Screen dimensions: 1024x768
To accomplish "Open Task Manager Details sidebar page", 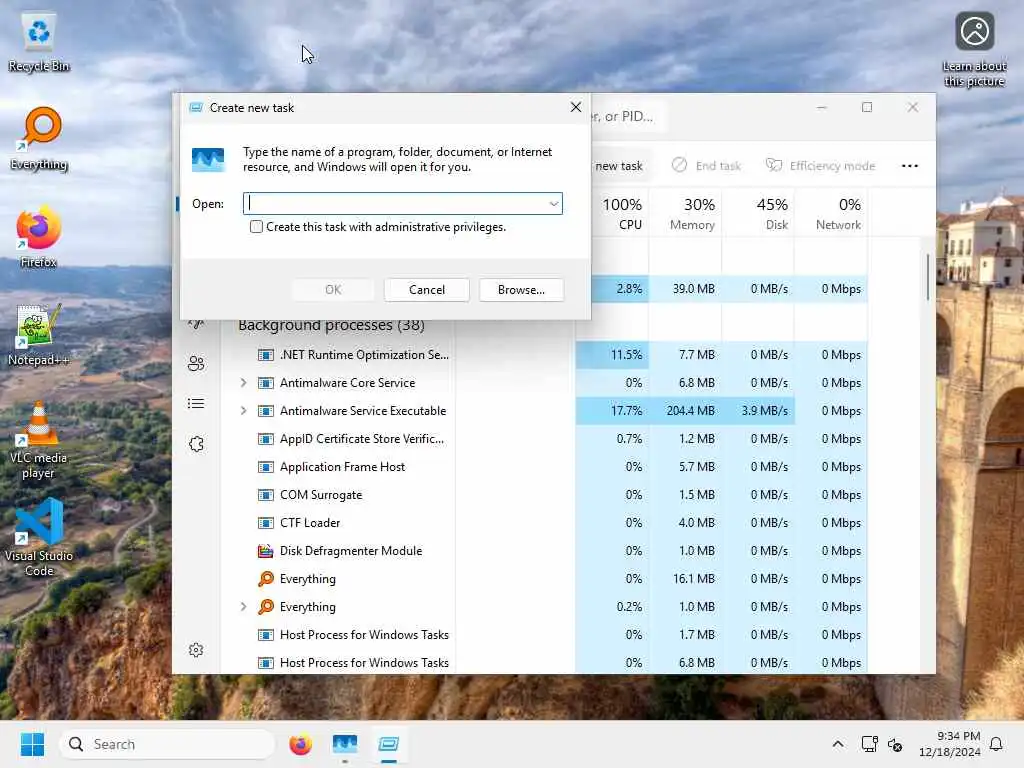I will point(196,404).
